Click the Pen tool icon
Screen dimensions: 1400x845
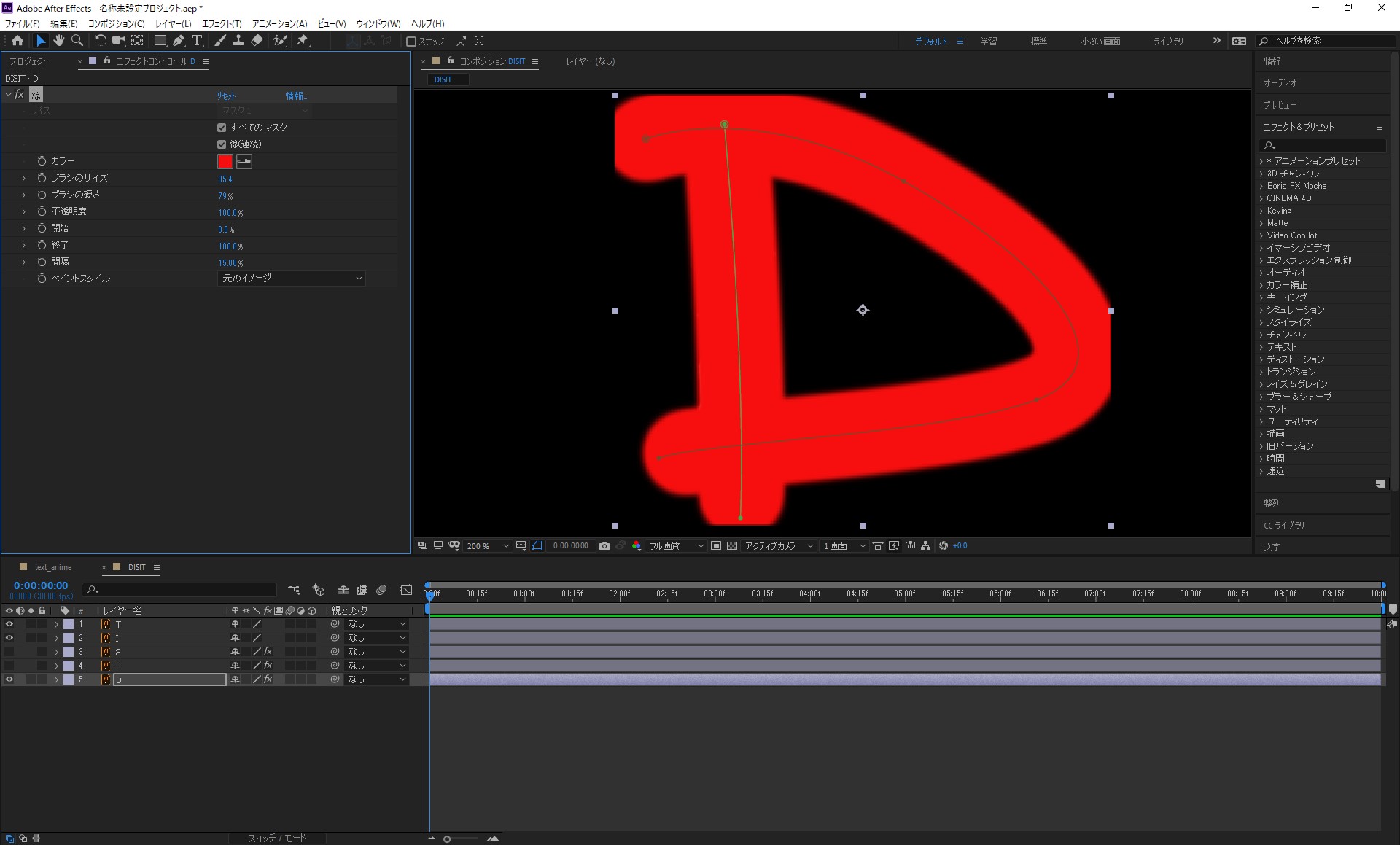pos(178,41)
